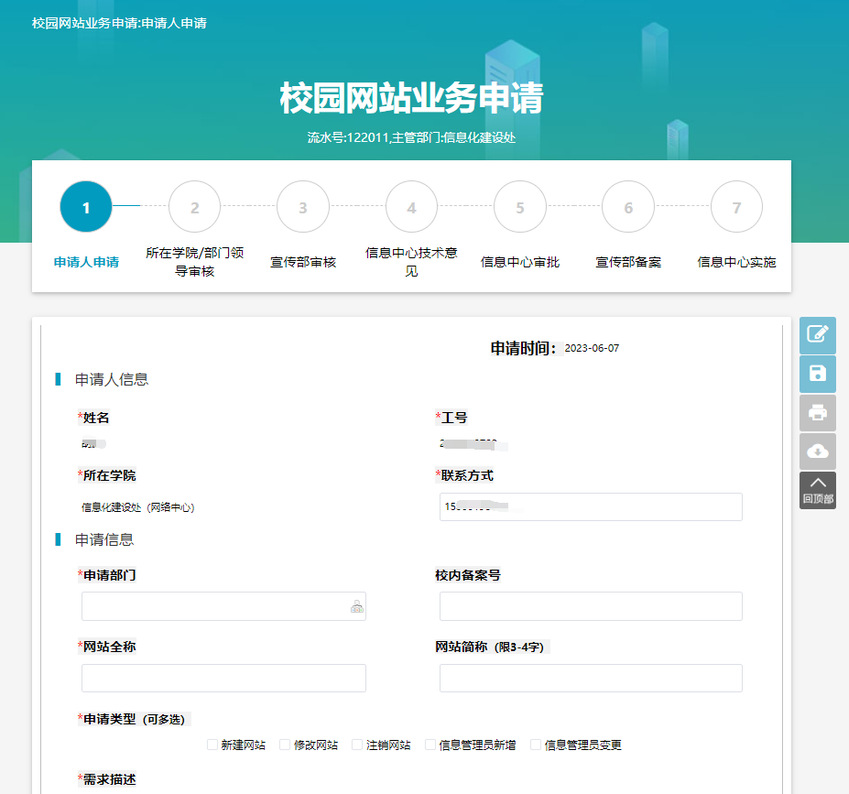
Task: Click the 网站全称 input field
Action: tap(223, 678)
